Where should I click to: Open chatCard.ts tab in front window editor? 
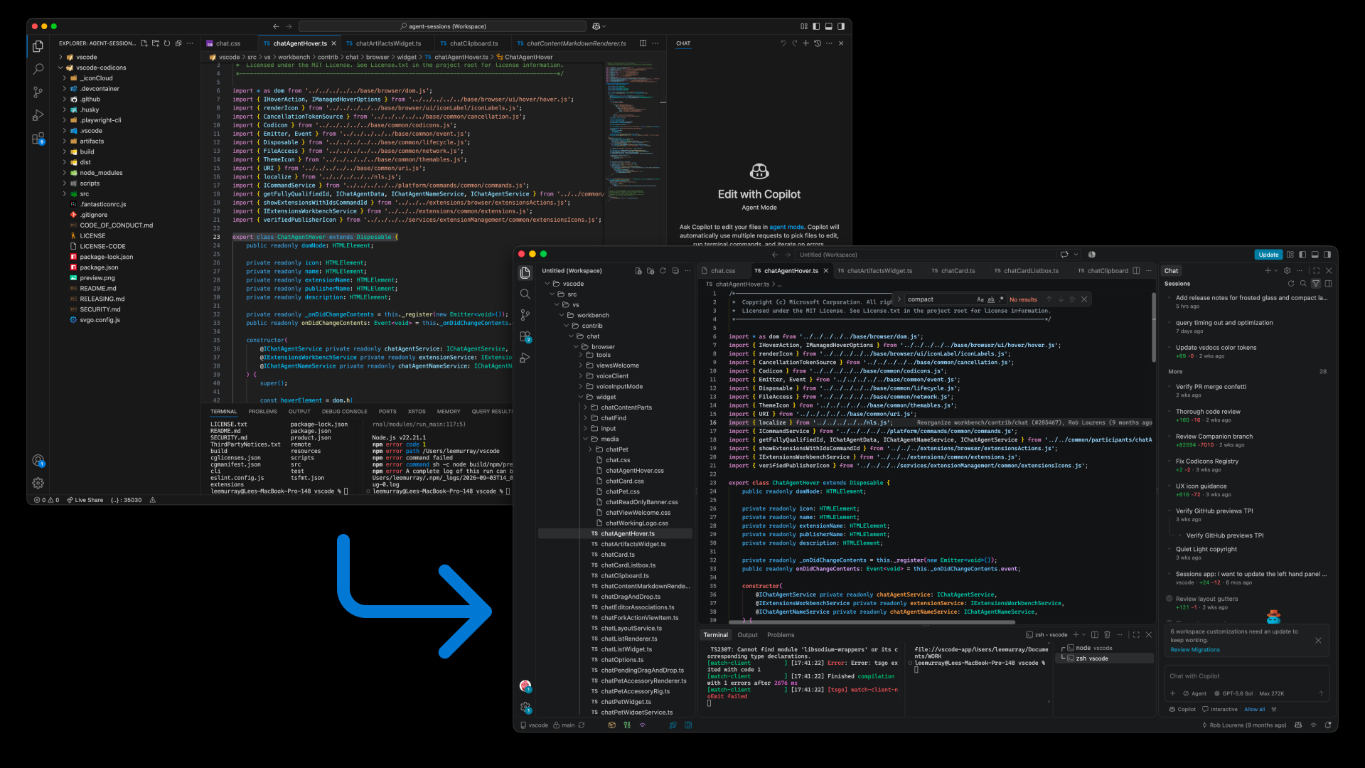952,271
